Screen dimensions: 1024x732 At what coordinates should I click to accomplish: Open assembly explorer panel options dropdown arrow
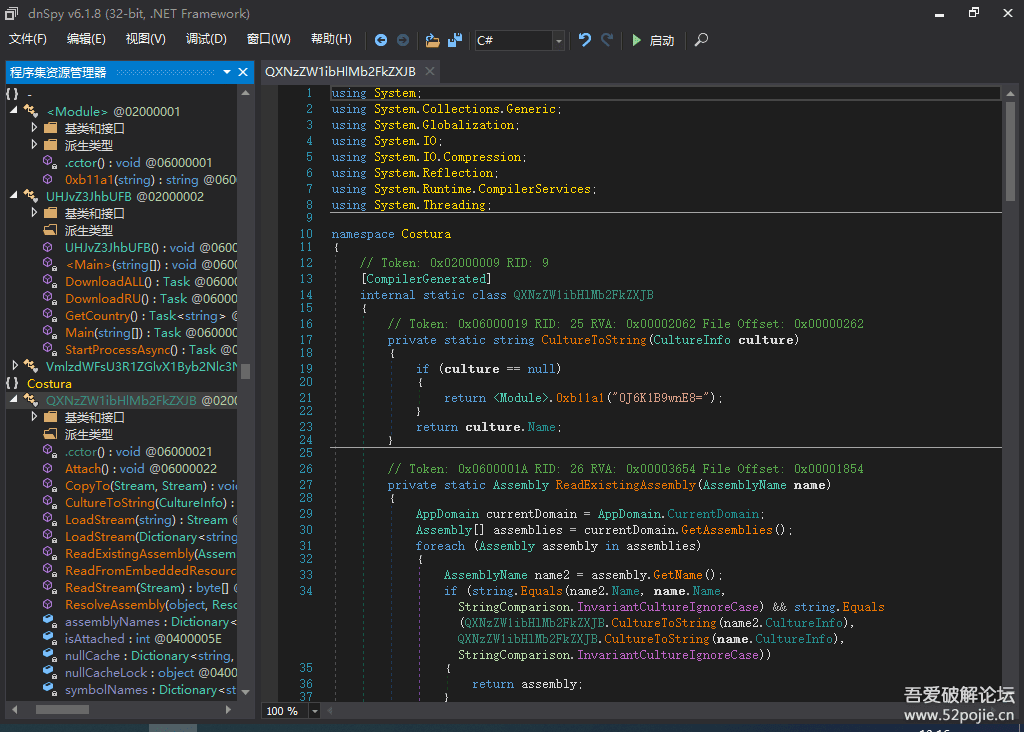226,72
